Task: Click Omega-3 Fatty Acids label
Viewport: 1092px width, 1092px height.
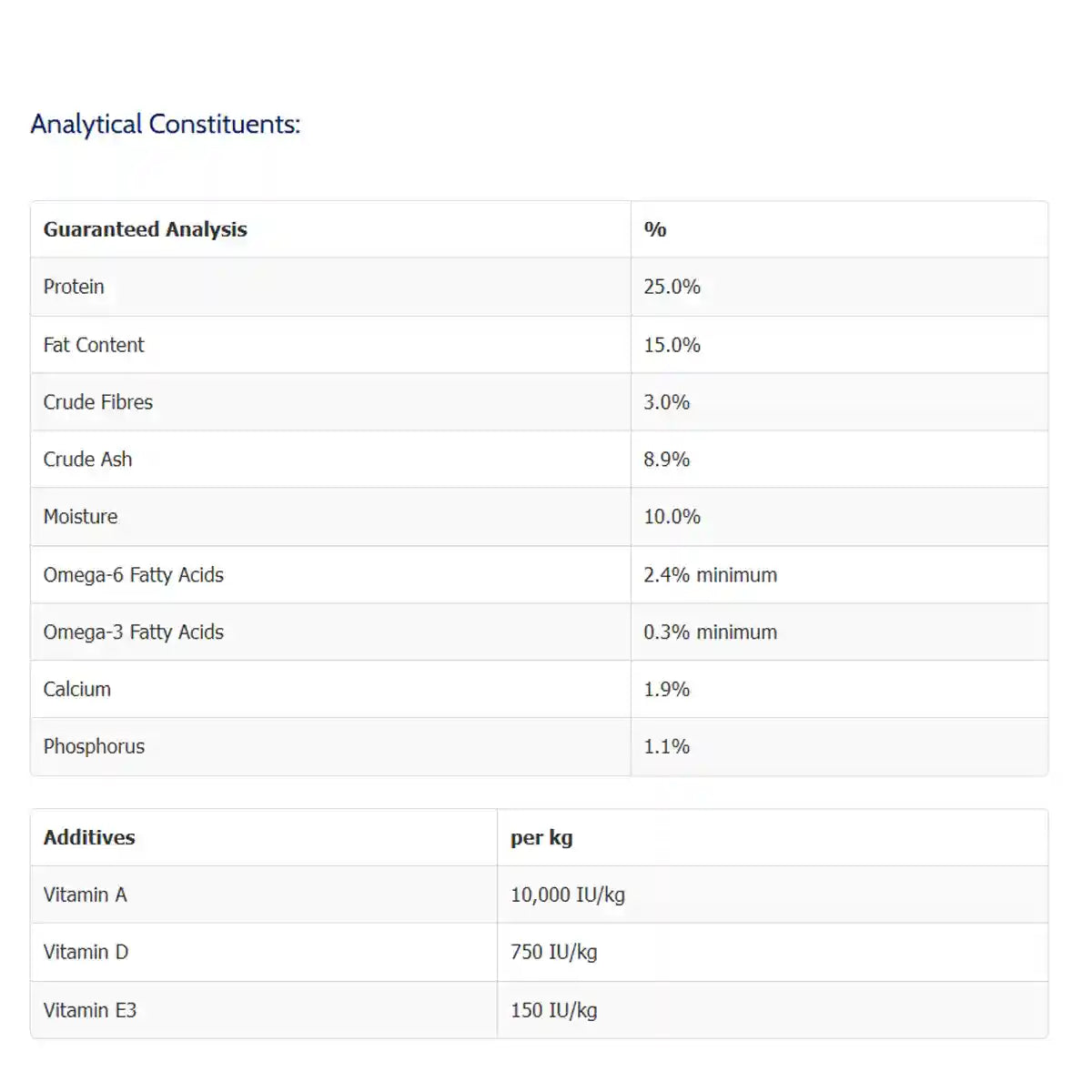Action: point(133,632)
